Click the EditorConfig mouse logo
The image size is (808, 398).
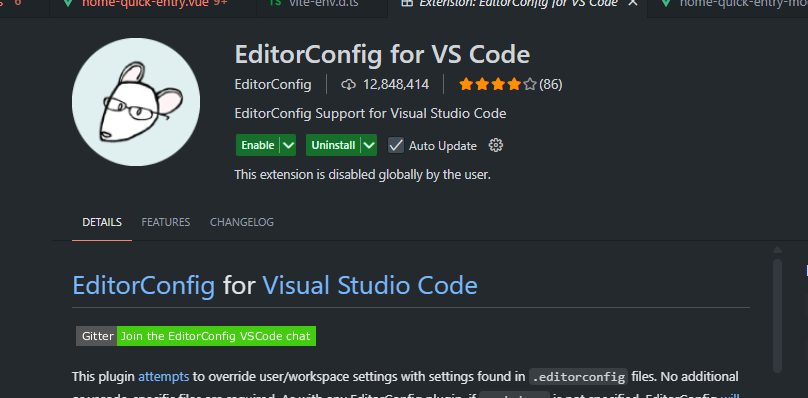tap(136, 102)
